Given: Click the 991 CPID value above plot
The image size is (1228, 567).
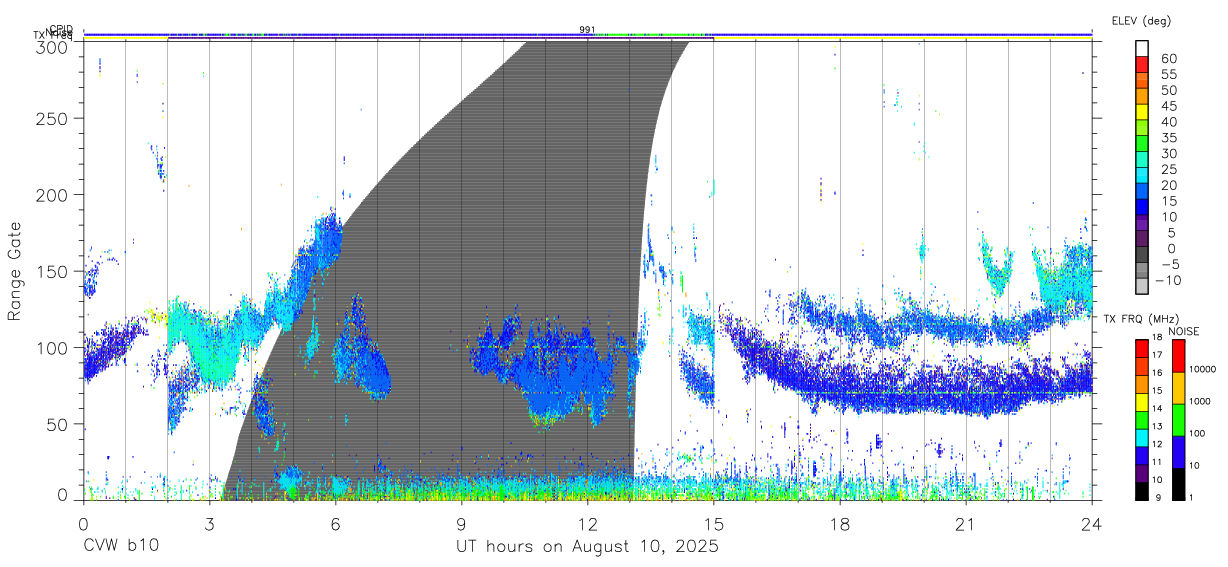Looking at the screenshot, I should 587,30.
